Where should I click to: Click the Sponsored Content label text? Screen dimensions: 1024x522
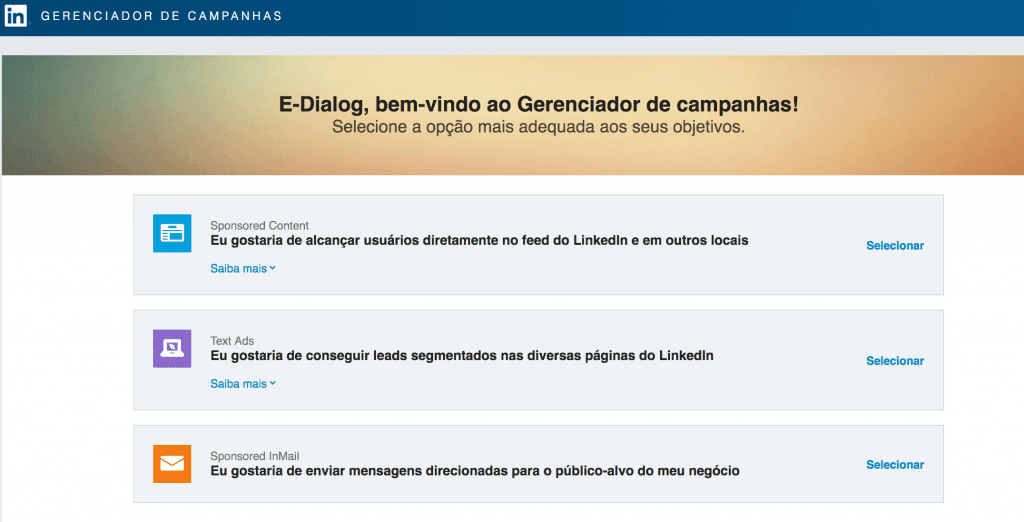pos(259,226)
